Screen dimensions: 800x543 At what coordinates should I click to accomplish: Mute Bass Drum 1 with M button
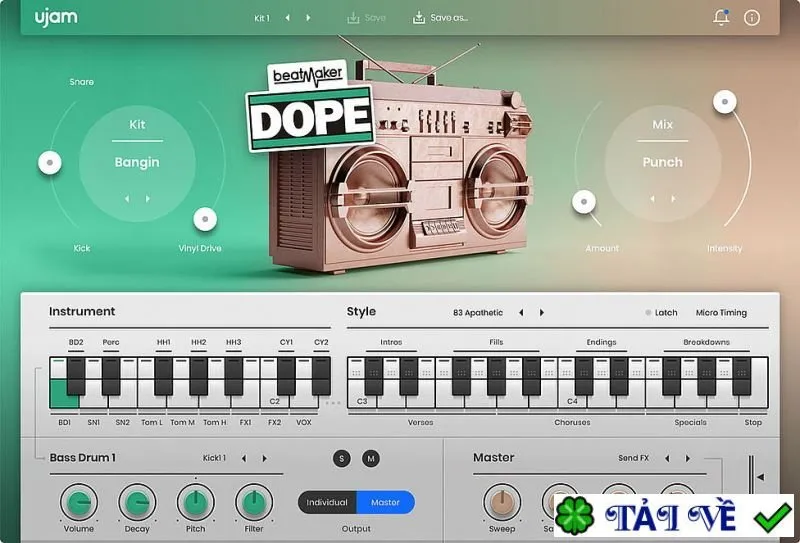tap(371, 458)
